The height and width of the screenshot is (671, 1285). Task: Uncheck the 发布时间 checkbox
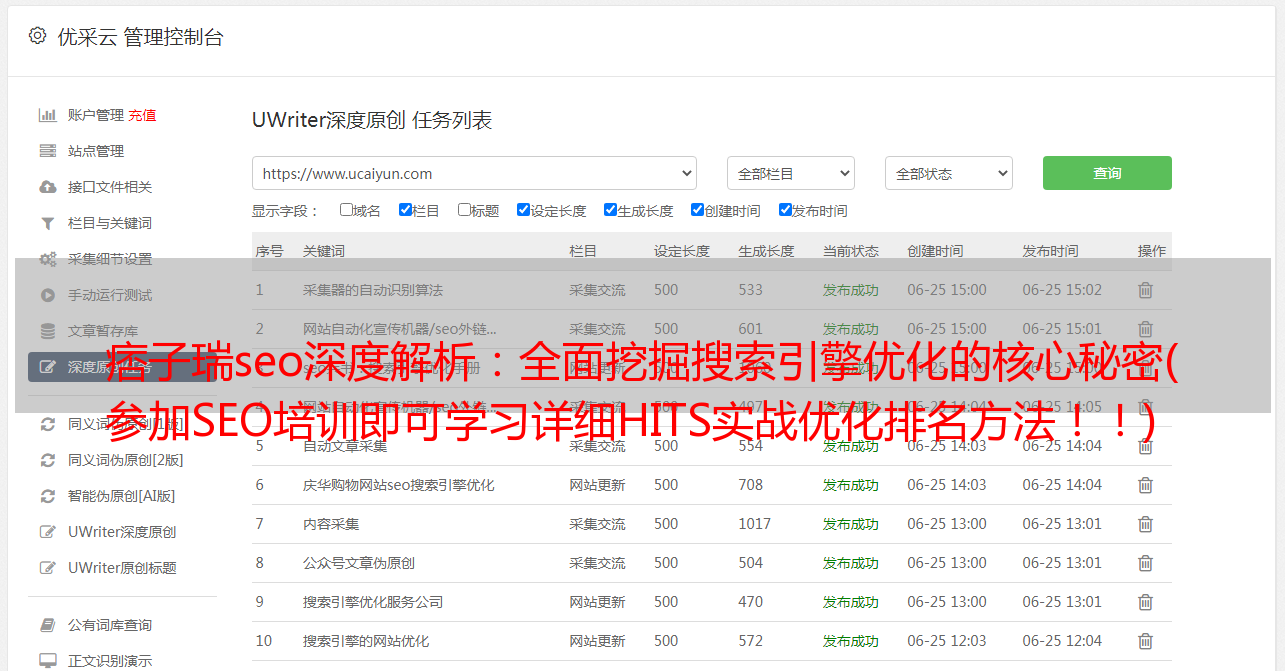[785, 210]
